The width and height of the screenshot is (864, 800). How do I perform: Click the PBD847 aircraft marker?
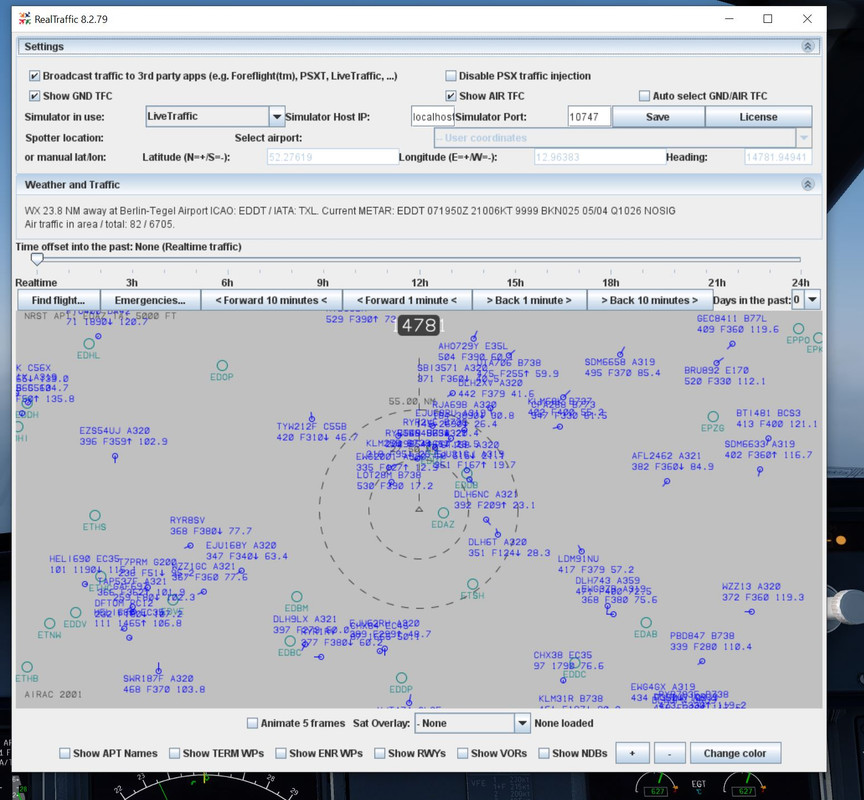coord(701,661)
